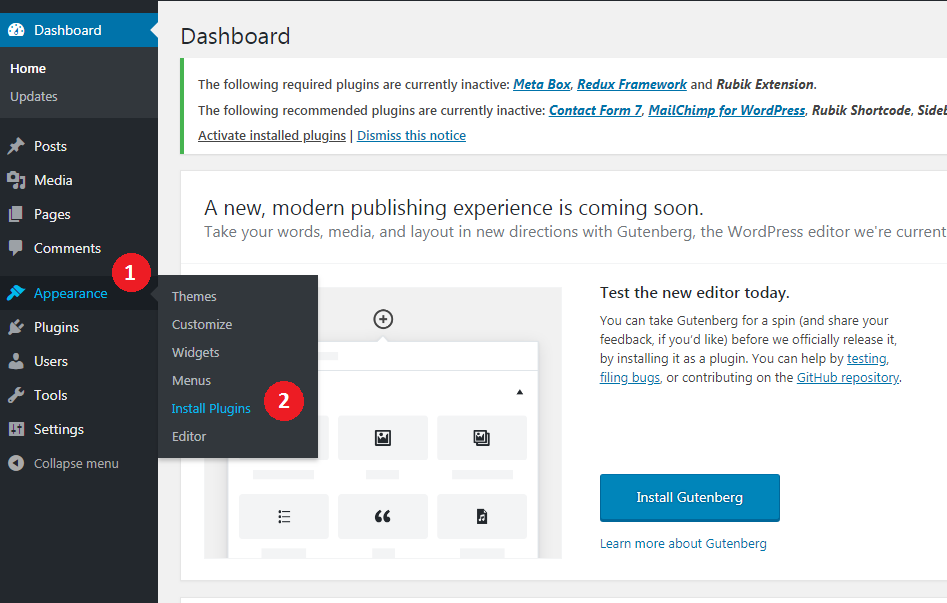Click the Posts pushpin icon
This screenshot has height=603, width=947.
[16, 146]
